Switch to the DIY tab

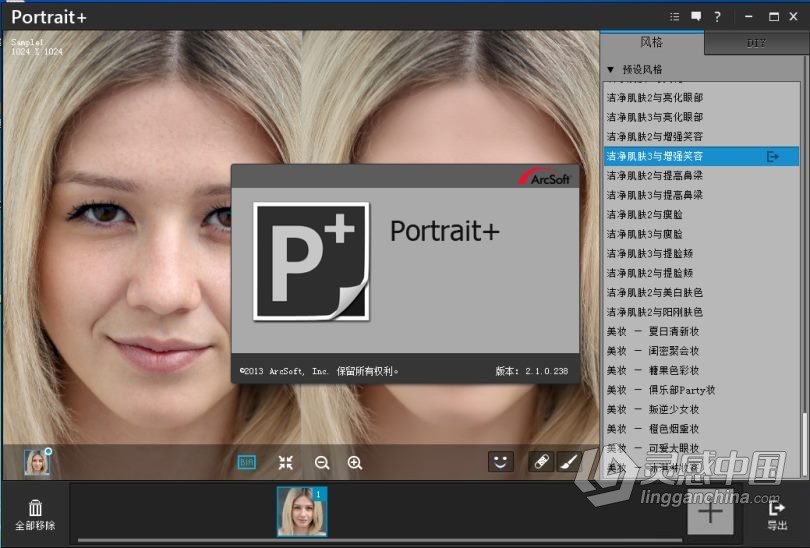(x=756, y=43)
